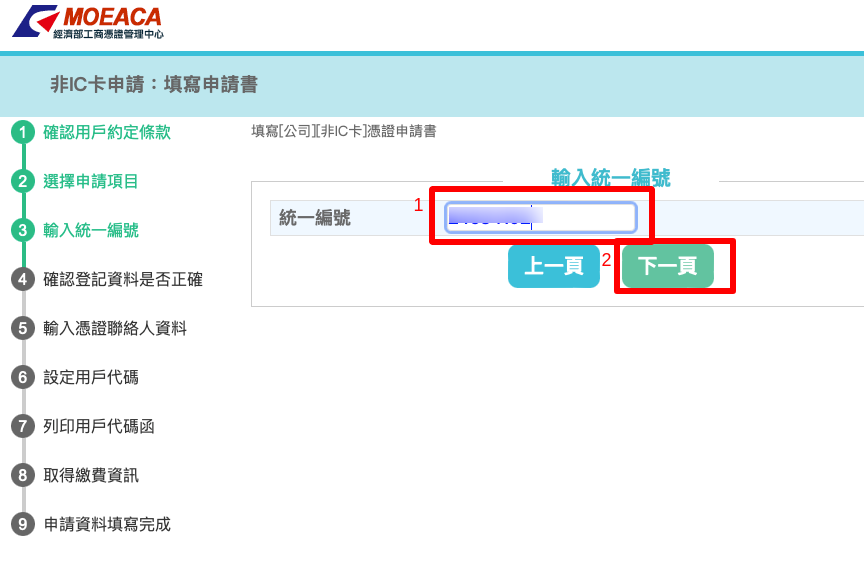864x567 pixels.
Task: Open step 取得繳費資訊
Action: 91,475
